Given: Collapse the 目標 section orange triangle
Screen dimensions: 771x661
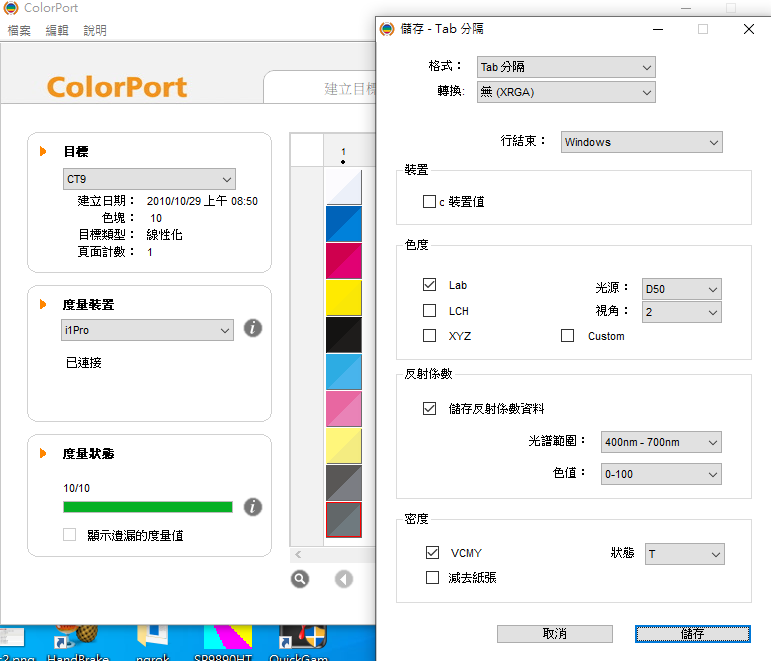Looking at the screenshot, I should coord(43,151).
